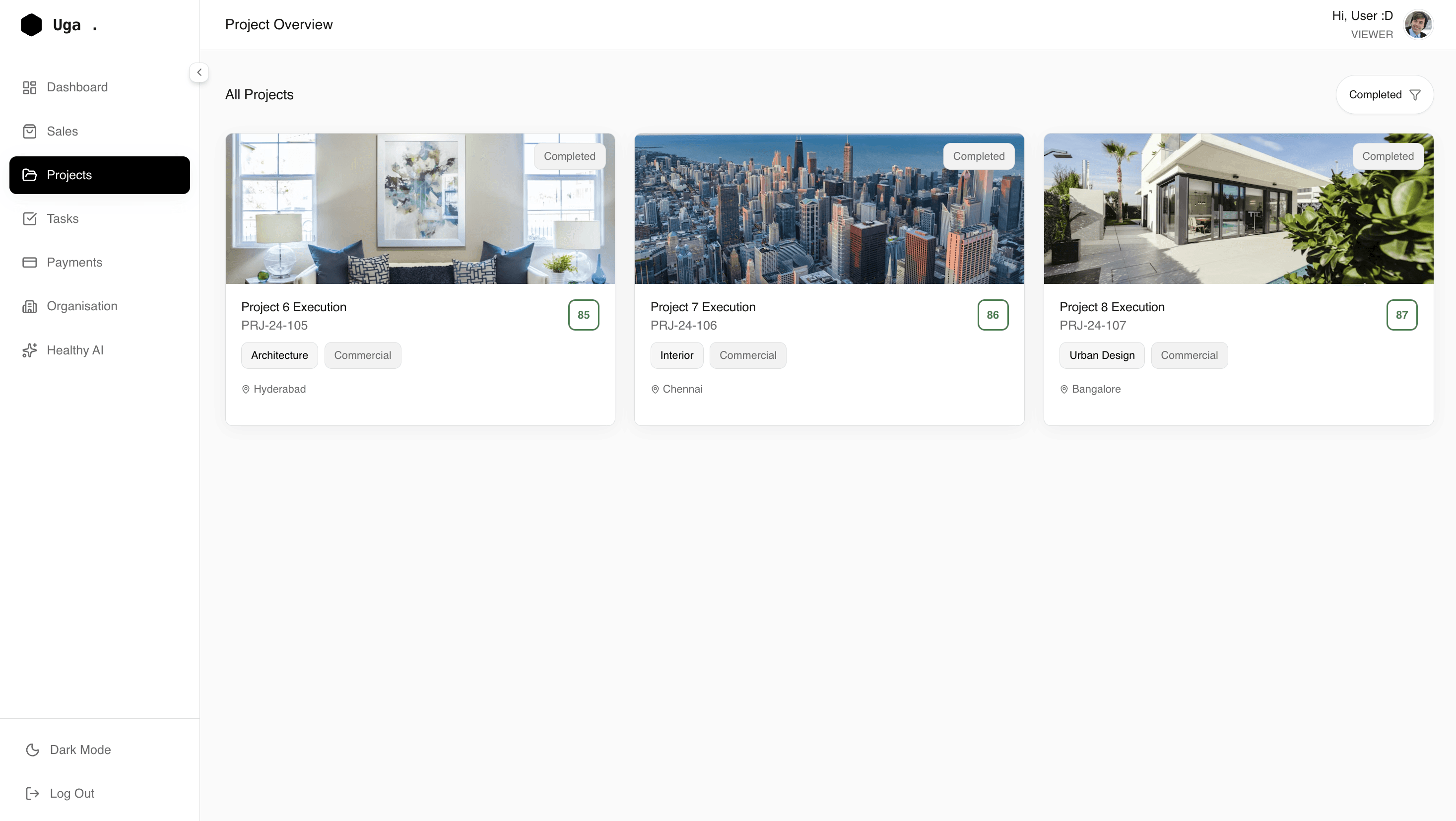1456x821 pixels.
Task: Select the Architecture tag on Project 6
Action: pyautogui.click(x=279, y=355)
